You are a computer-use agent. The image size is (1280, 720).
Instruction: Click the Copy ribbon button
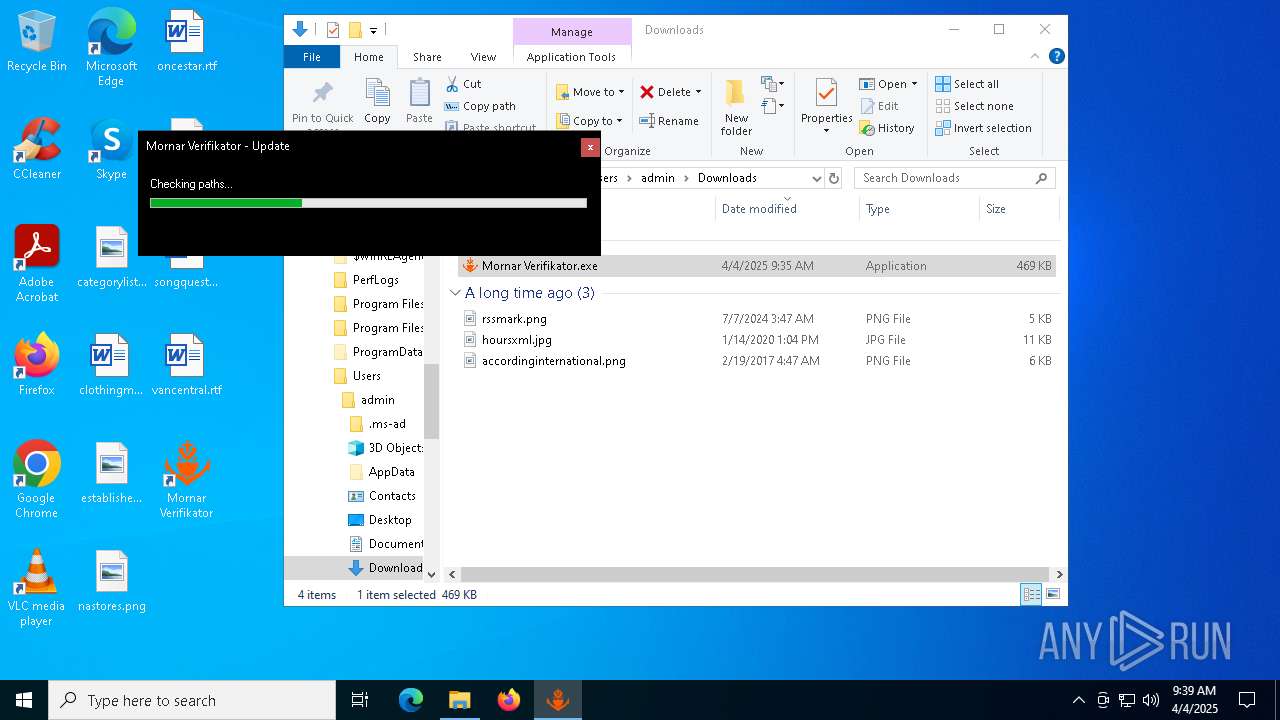(377, 102)
